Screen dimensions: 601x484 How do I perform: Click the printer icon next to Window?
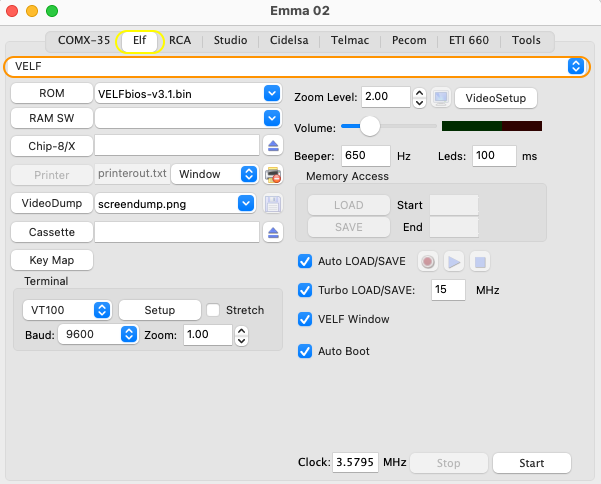pos(273,175)
